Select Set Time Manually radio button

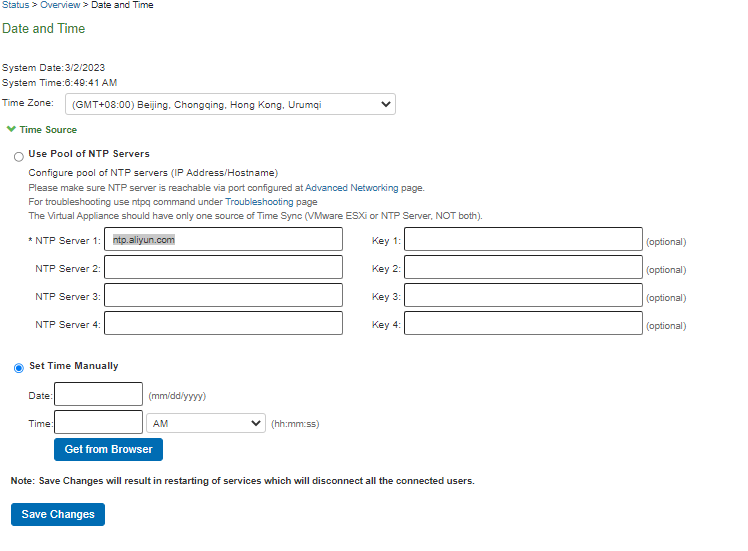click(x=19, y=368)
